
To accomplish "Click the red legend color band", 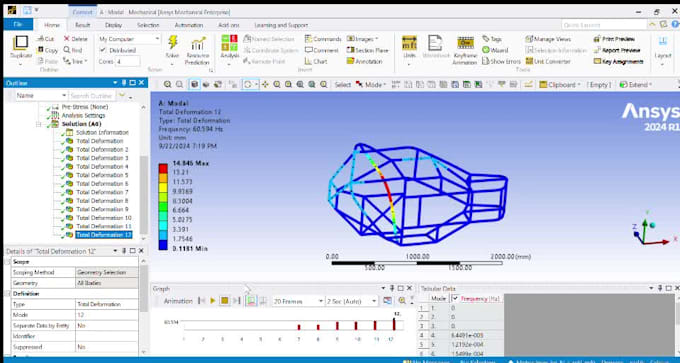I will [163, 168].
